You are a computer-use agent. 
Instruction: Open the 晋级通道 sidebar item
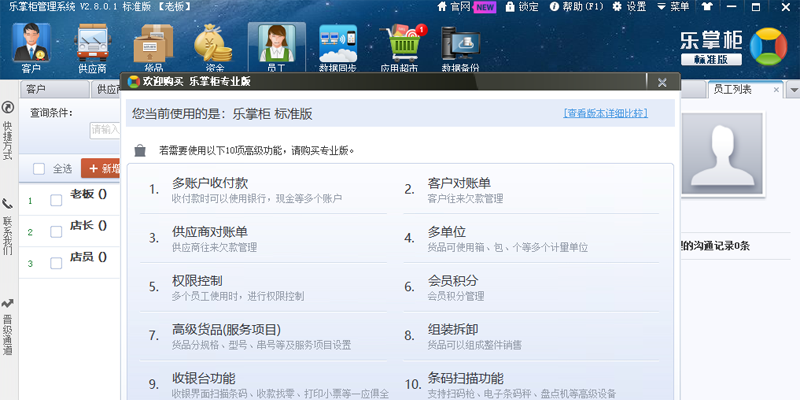(8, 327)
